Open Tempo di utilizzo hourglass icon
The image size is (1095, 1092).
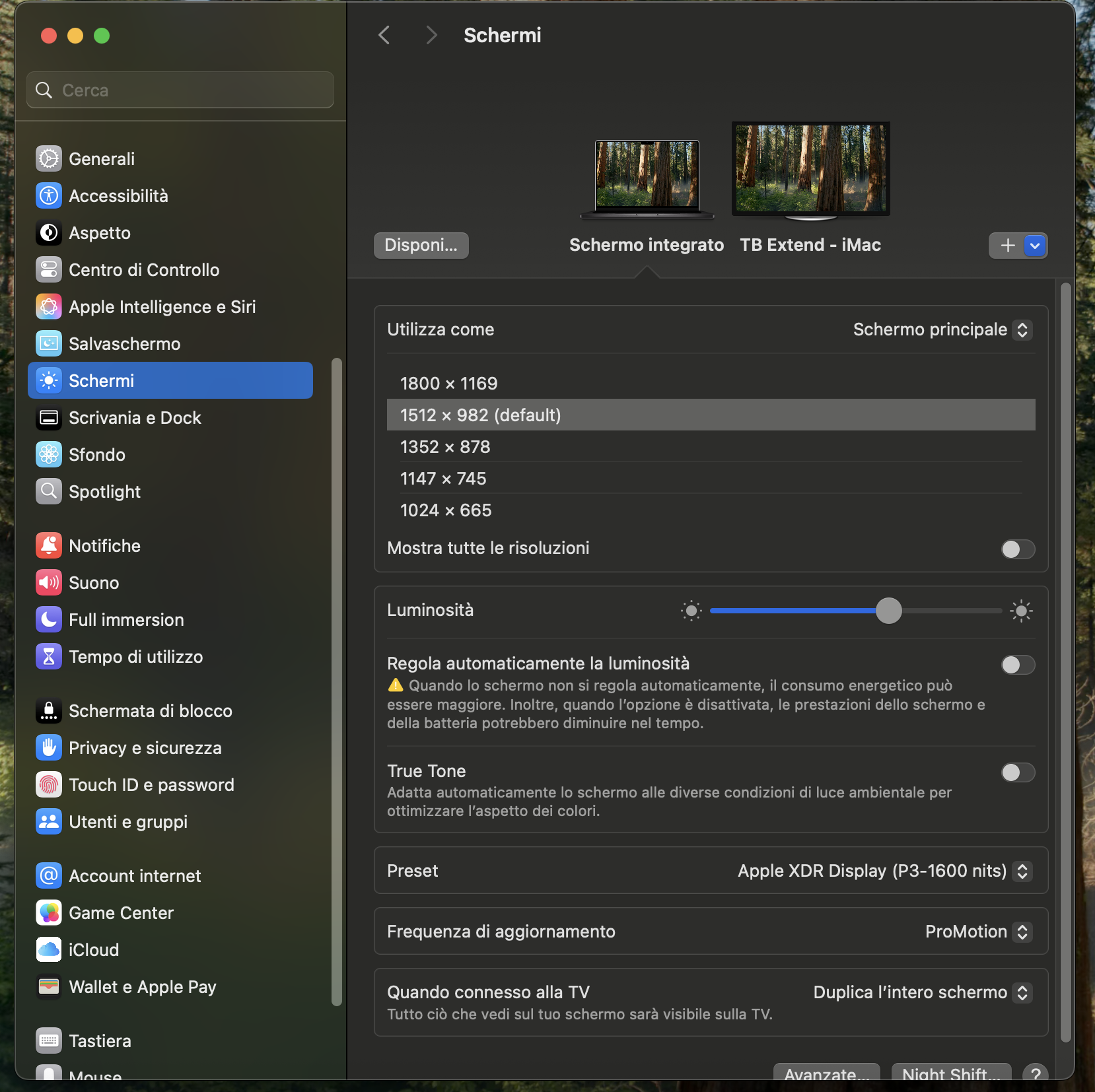click(x=49, y=656)
